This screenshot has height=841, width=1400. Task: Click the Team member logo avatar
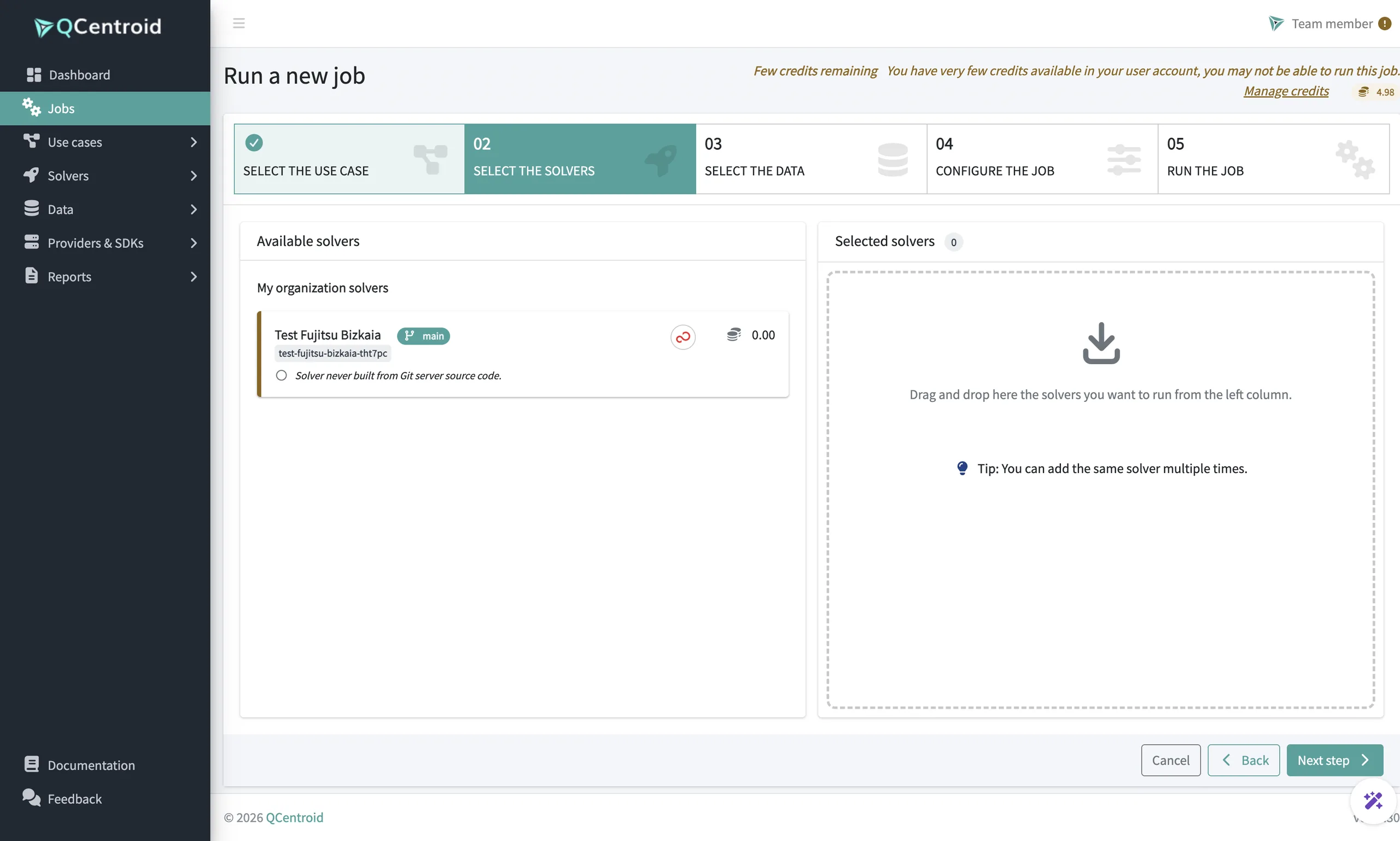tap(1276, 23)
